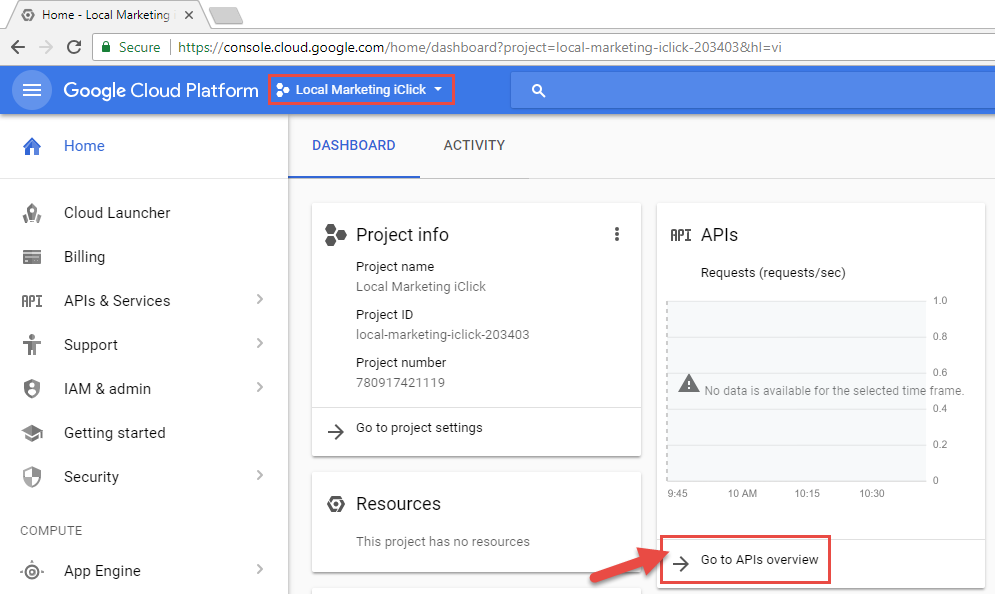Click the Getting started graduation cap icon
Screen dimensions: 995x594
click(x=32, y=433)
